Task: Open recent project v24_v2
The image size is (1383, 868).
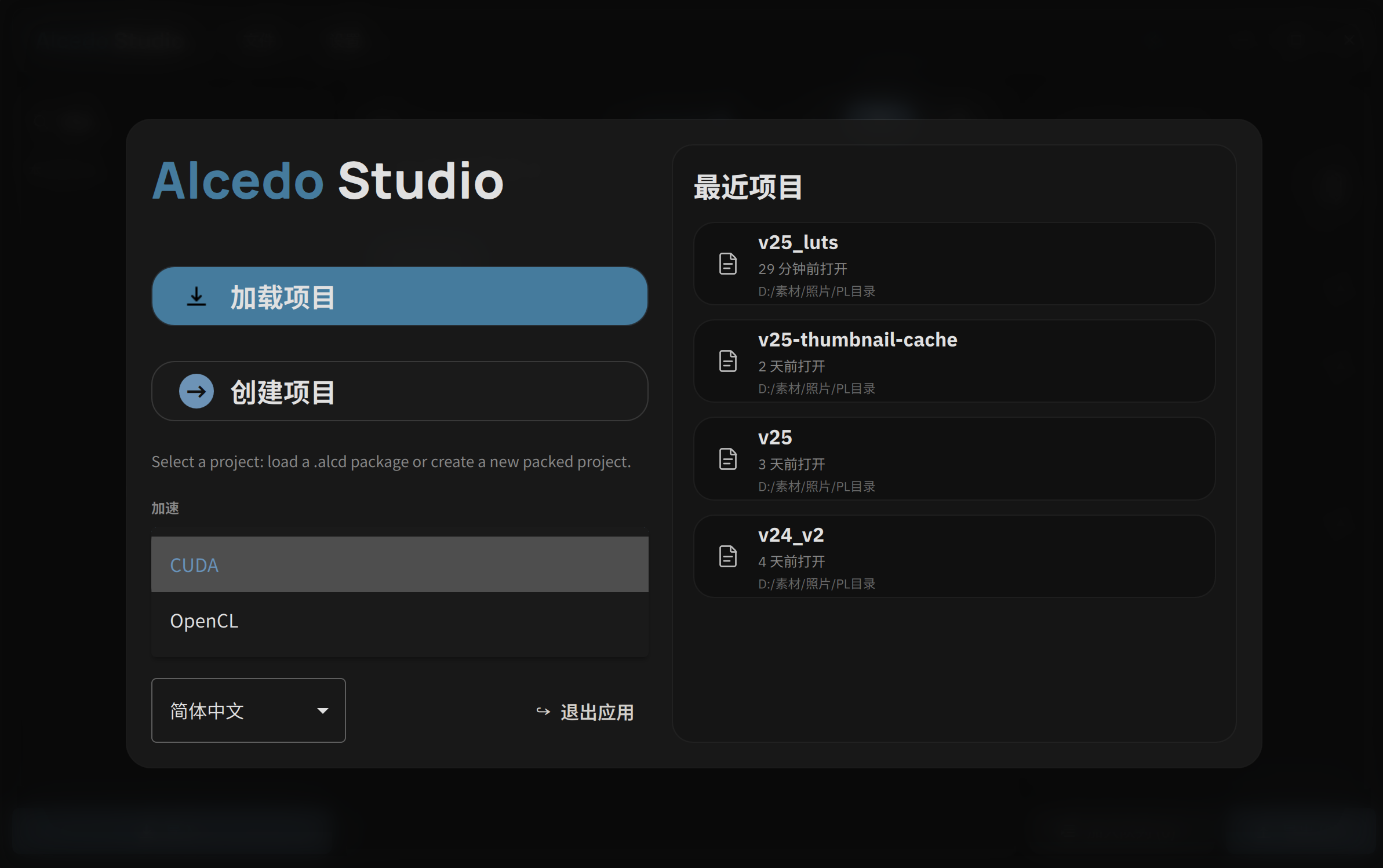Action: click(x=954, y=556)
